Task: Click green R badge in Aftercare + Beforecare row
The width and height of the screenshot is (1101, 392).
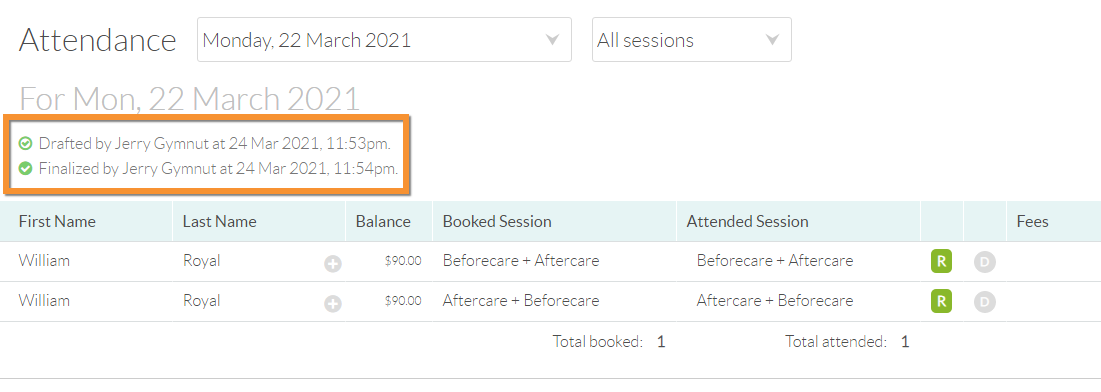Action: click(x=941, y=301)
